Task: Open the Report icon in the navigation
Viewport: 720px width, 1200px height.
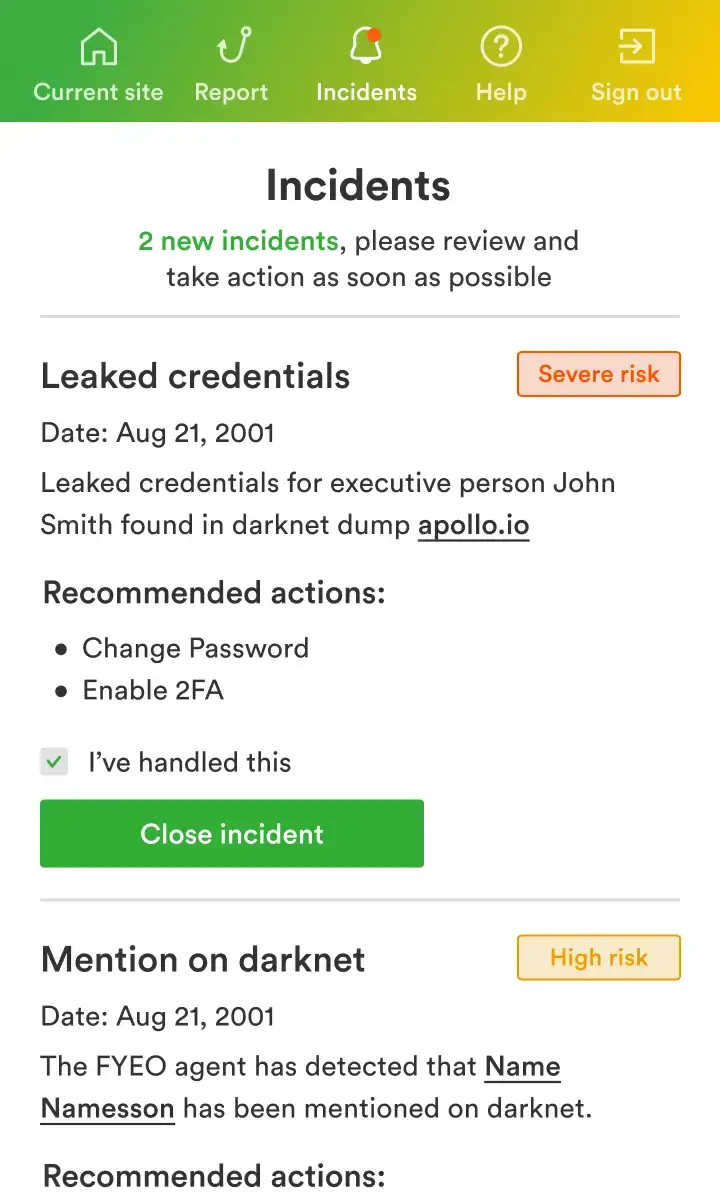Action: pos(231,46)
